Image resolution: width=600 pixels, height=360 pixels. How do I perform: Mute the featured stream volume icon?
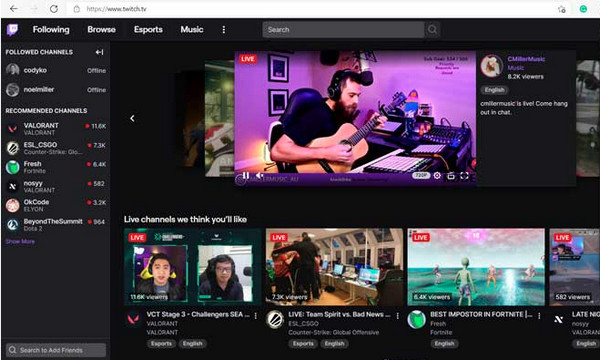[259, 176]
